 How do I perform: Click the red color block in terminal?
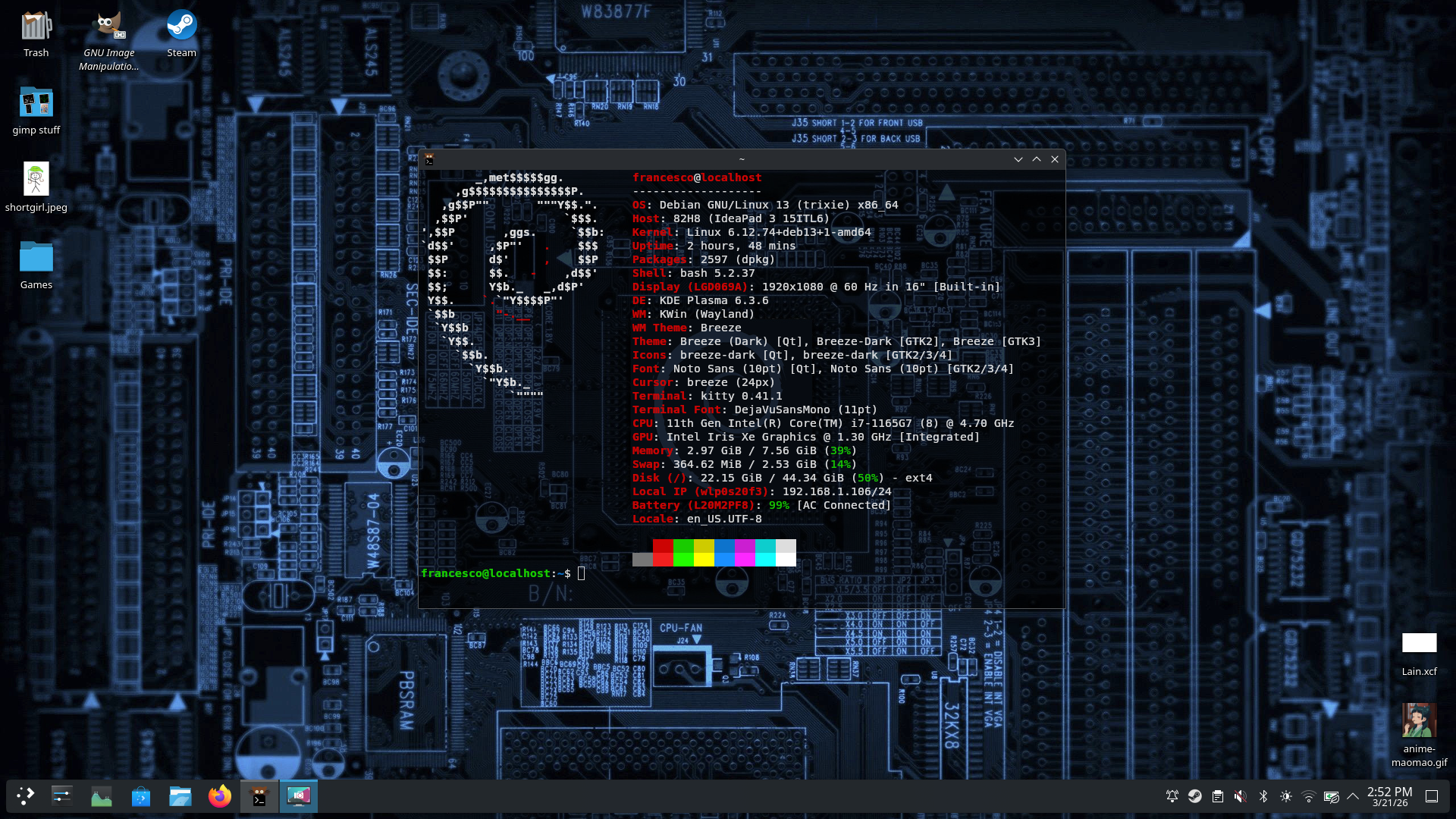[663, 546]
